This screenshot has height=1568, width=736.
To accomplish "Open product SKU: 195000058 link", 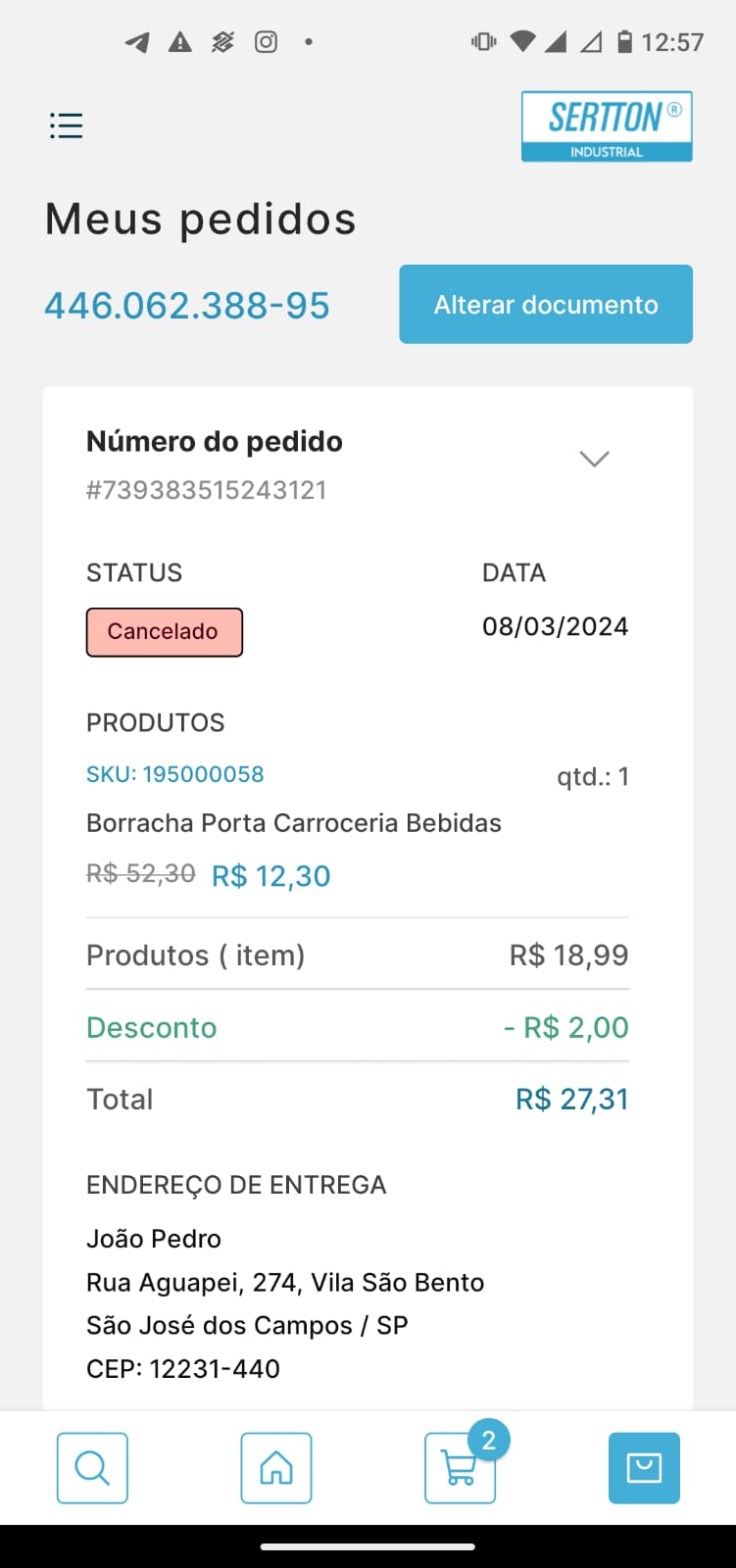I will (x=175, y=774).
